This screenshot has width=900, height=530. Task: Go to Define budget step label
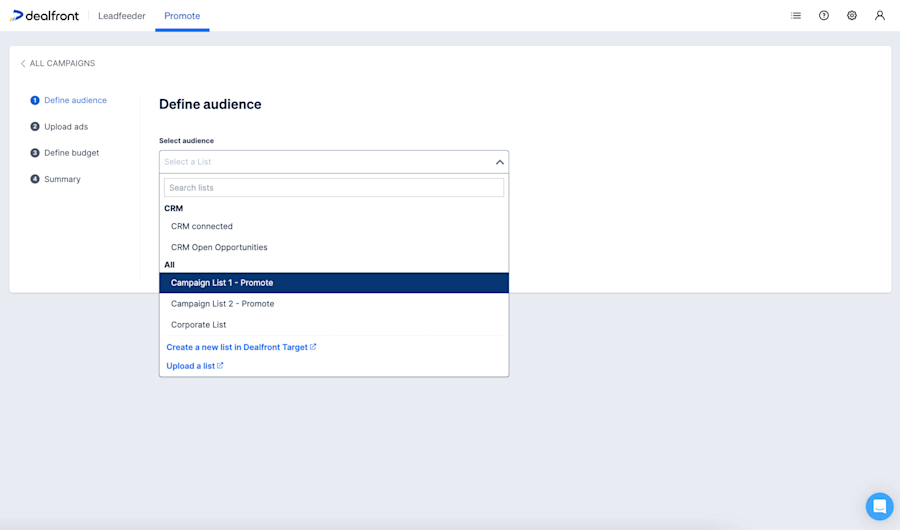click(72, 153)
